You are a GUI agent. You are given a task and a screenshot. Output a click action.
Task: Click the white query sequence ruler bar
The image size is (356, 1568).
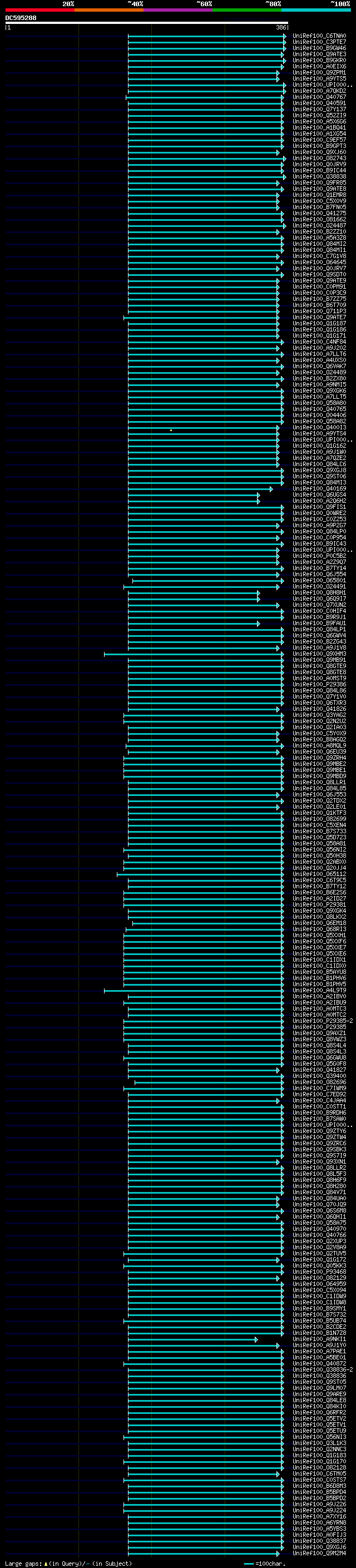147,22
